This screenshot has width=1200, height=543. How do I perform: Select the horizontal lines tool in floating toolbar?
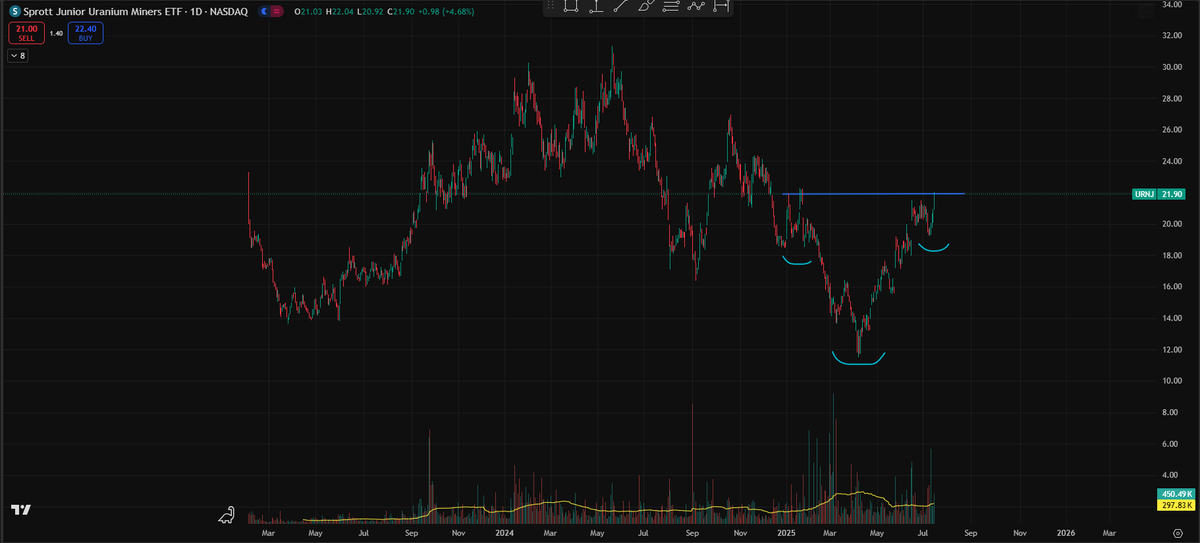click(670, 5)
